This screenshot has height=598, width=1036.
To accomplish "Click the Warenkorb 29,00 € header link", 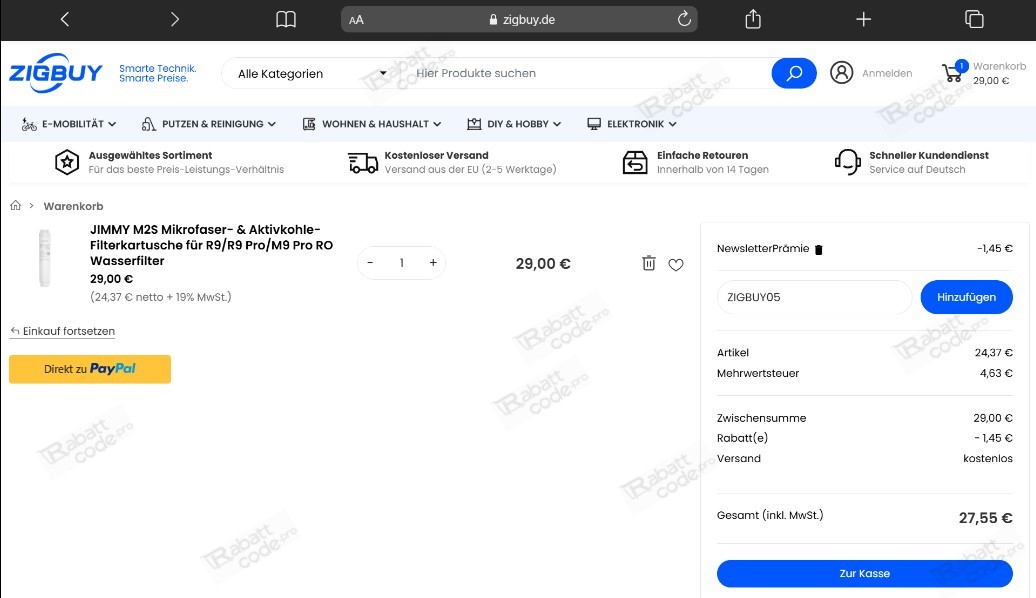I will coord(998,73).
